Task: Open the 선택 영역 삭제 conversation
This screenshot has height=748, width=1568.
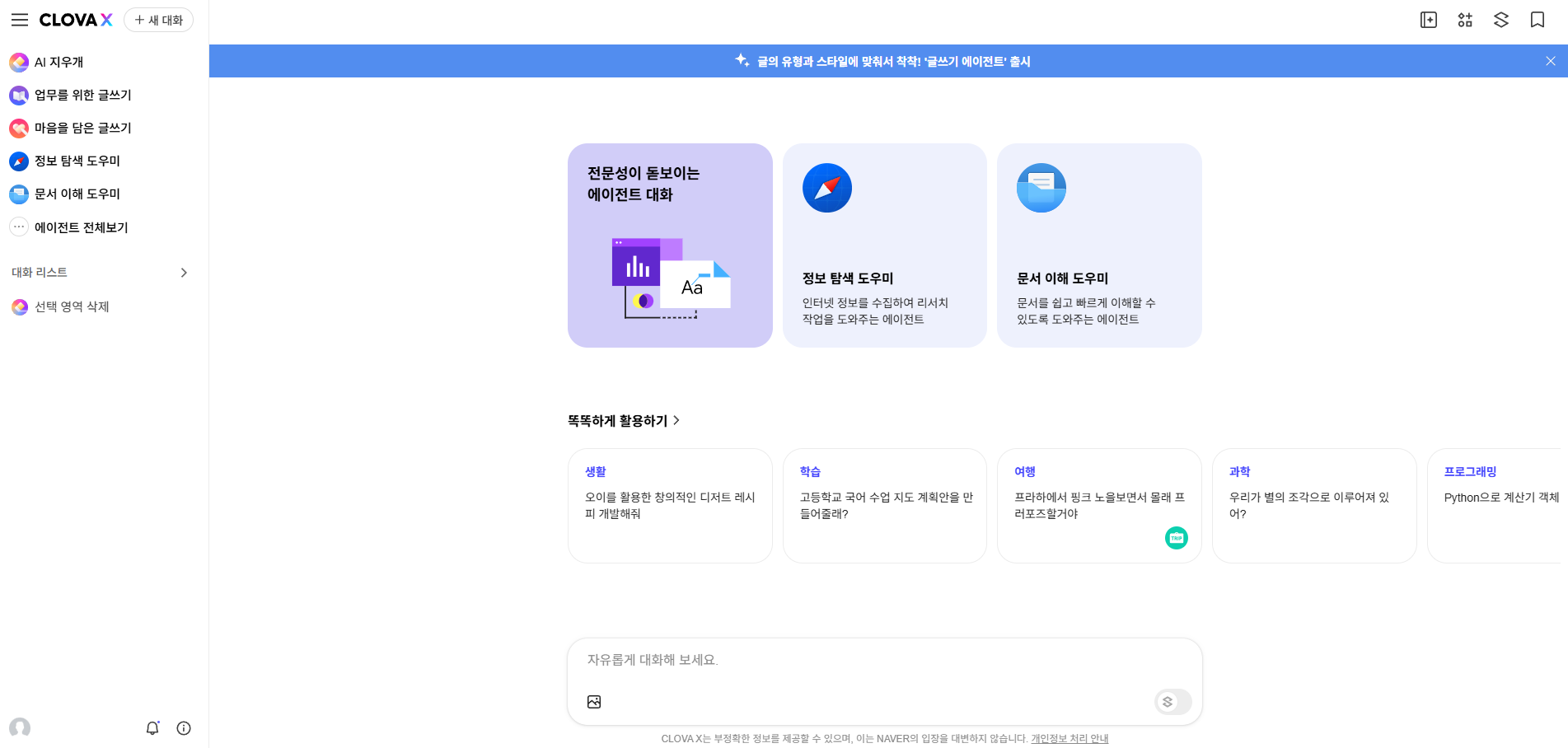Action: click(72, 306)
